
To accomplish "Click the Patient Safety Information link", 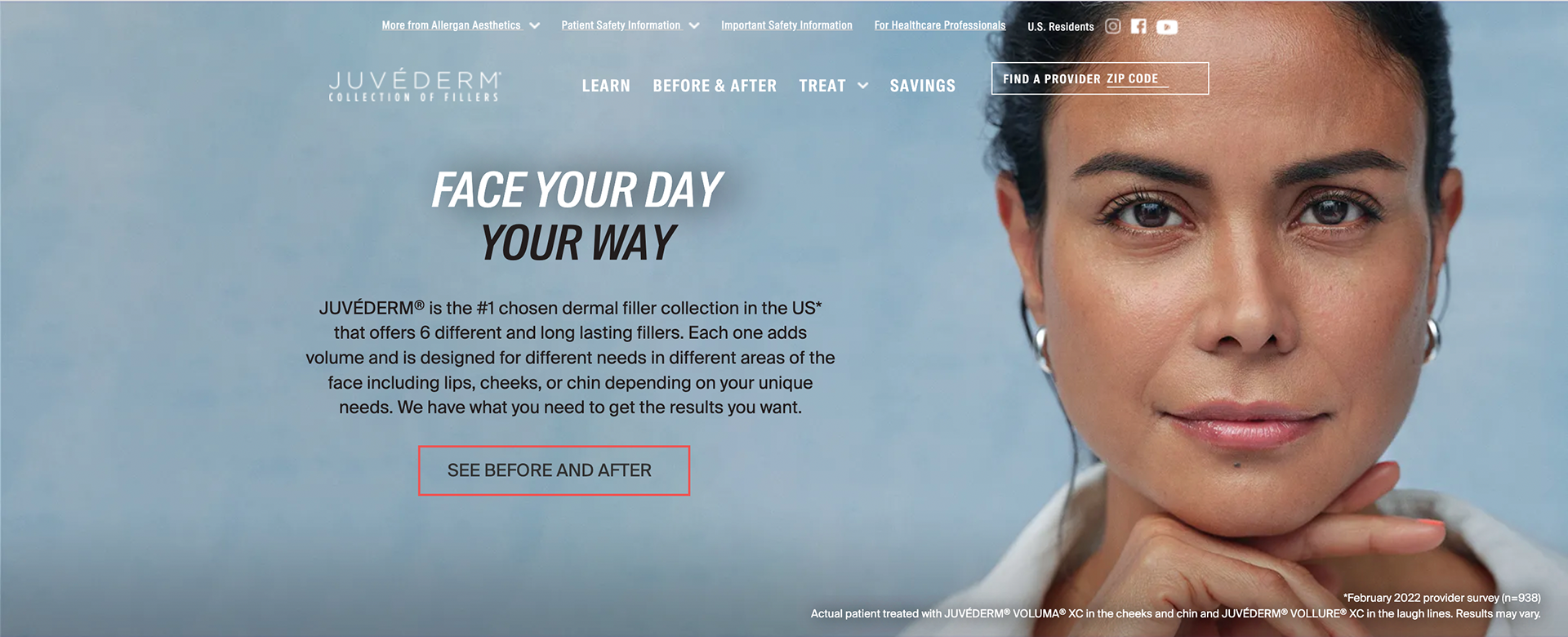I will pyautogui.click(x=621, y=25).
